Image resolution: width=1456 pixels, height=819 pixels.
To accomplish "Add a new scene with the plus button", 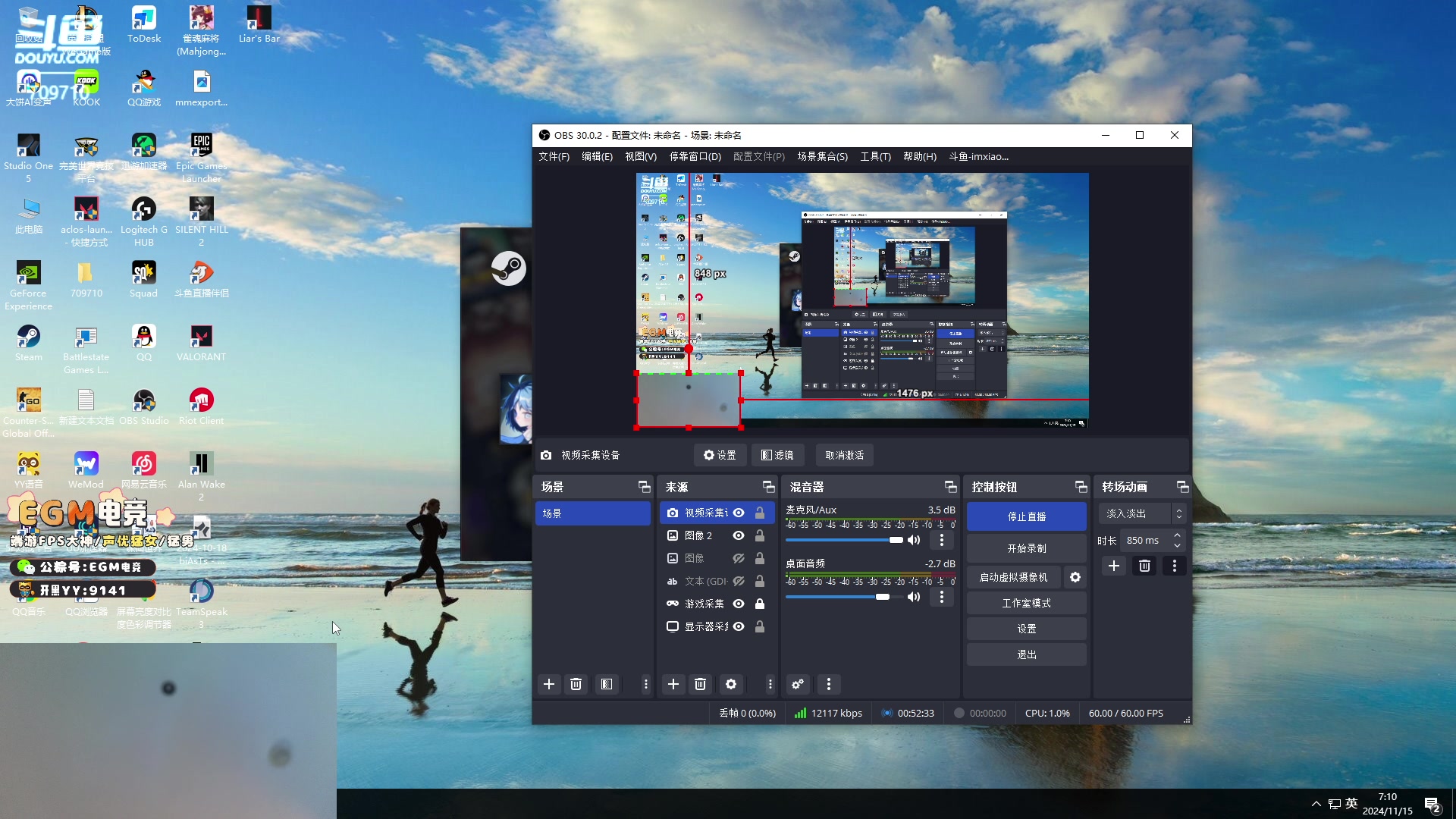I will click(549, 684).
